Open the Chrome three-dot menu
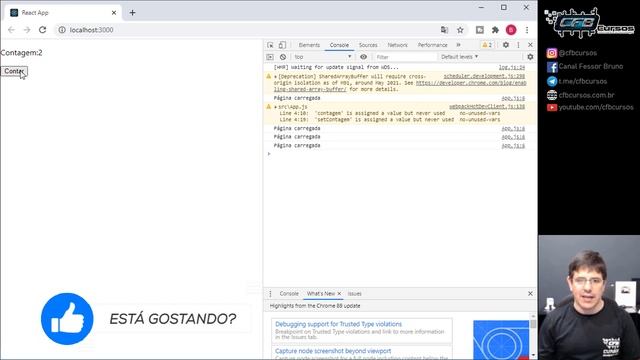Viewport: 640px width, 360px height. (x=527, y=30)
